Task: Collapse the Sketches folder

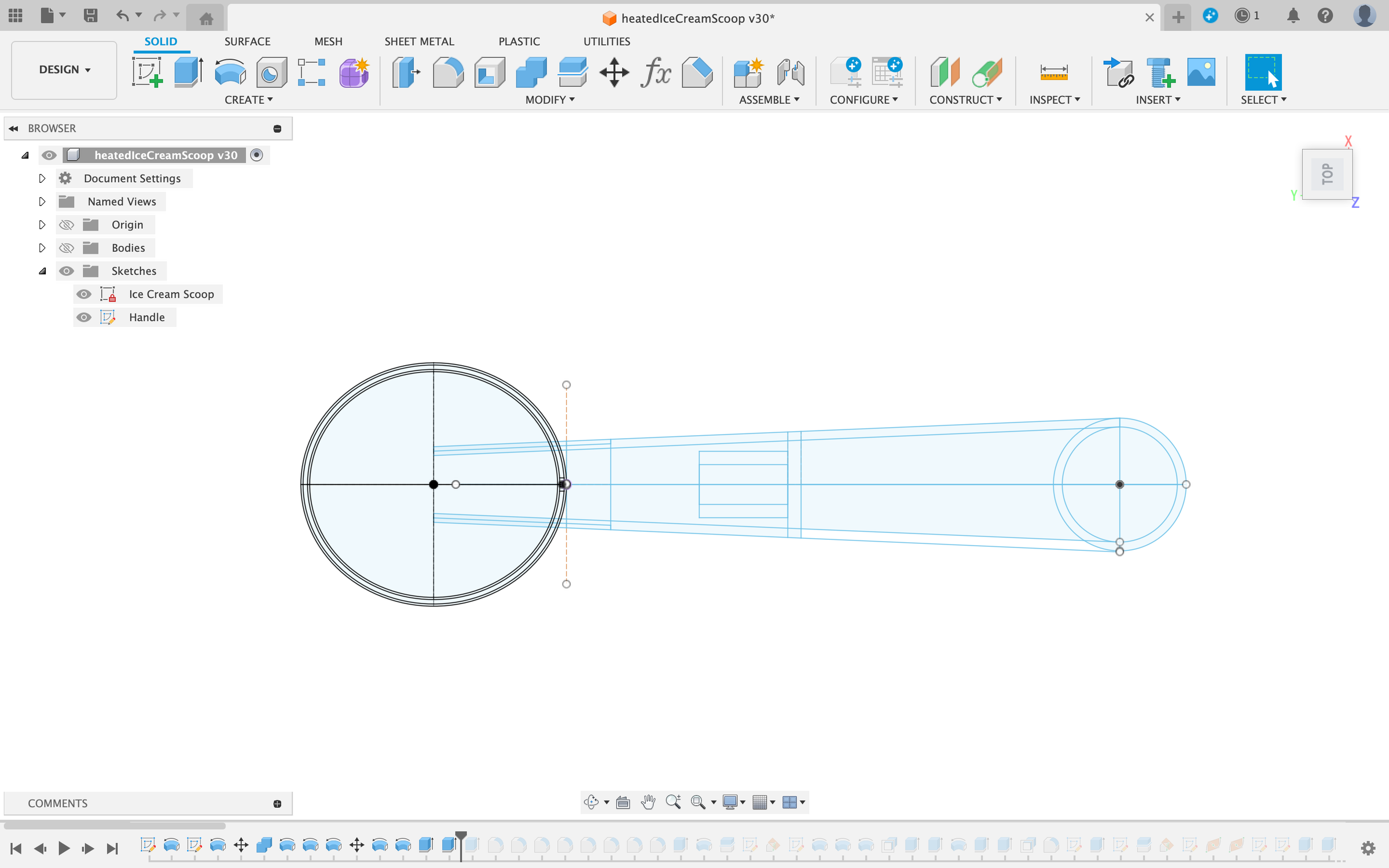Action: pyautogui.click(x=42, y=271)
